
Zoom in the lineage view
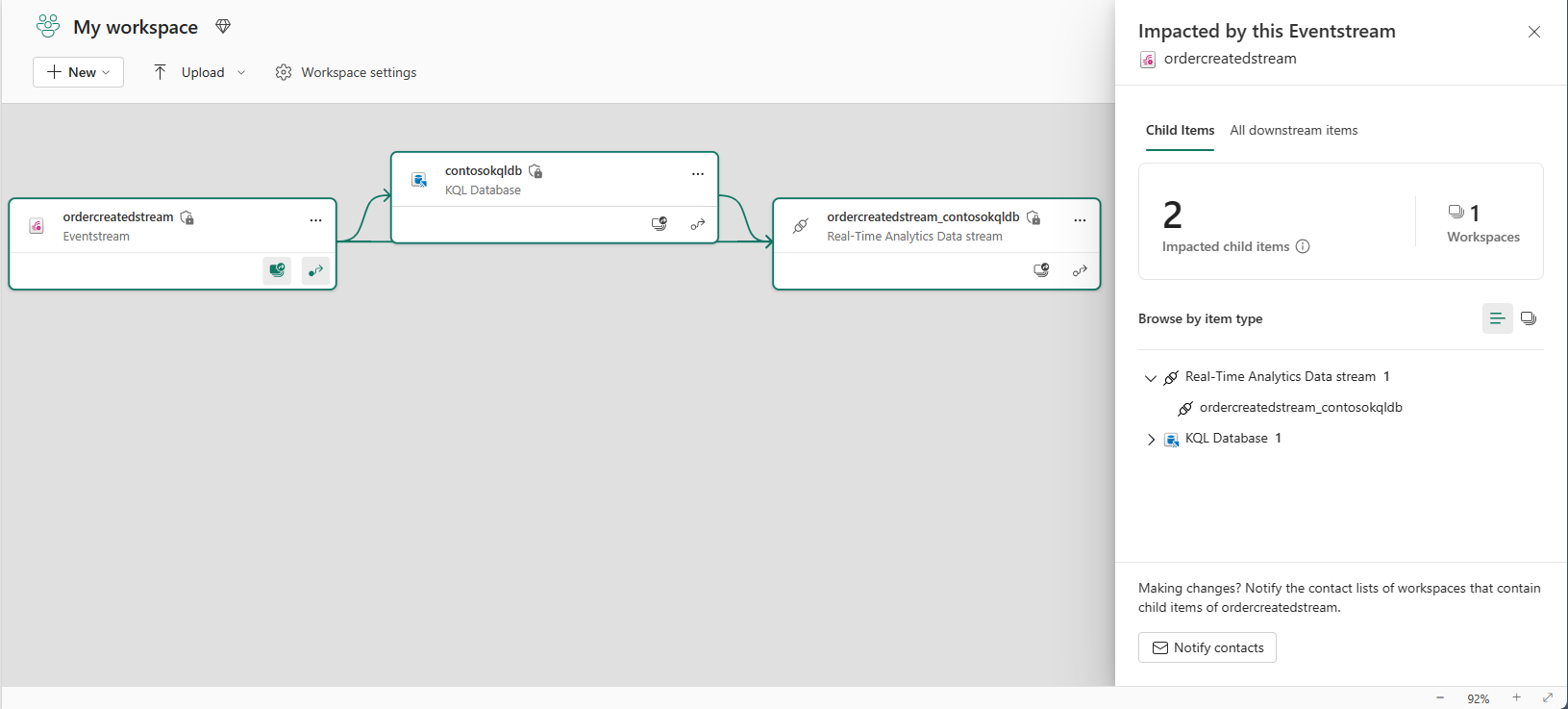point(1516,697)
